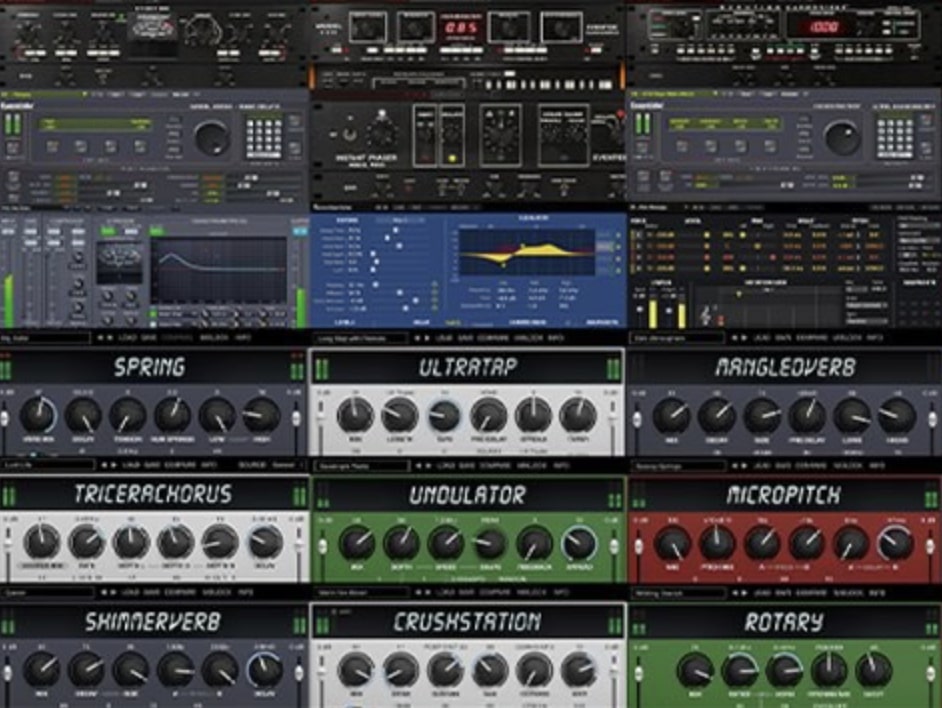Click the output level fader on MangledVerb
The image size is (942, 708).
(932, 421)
